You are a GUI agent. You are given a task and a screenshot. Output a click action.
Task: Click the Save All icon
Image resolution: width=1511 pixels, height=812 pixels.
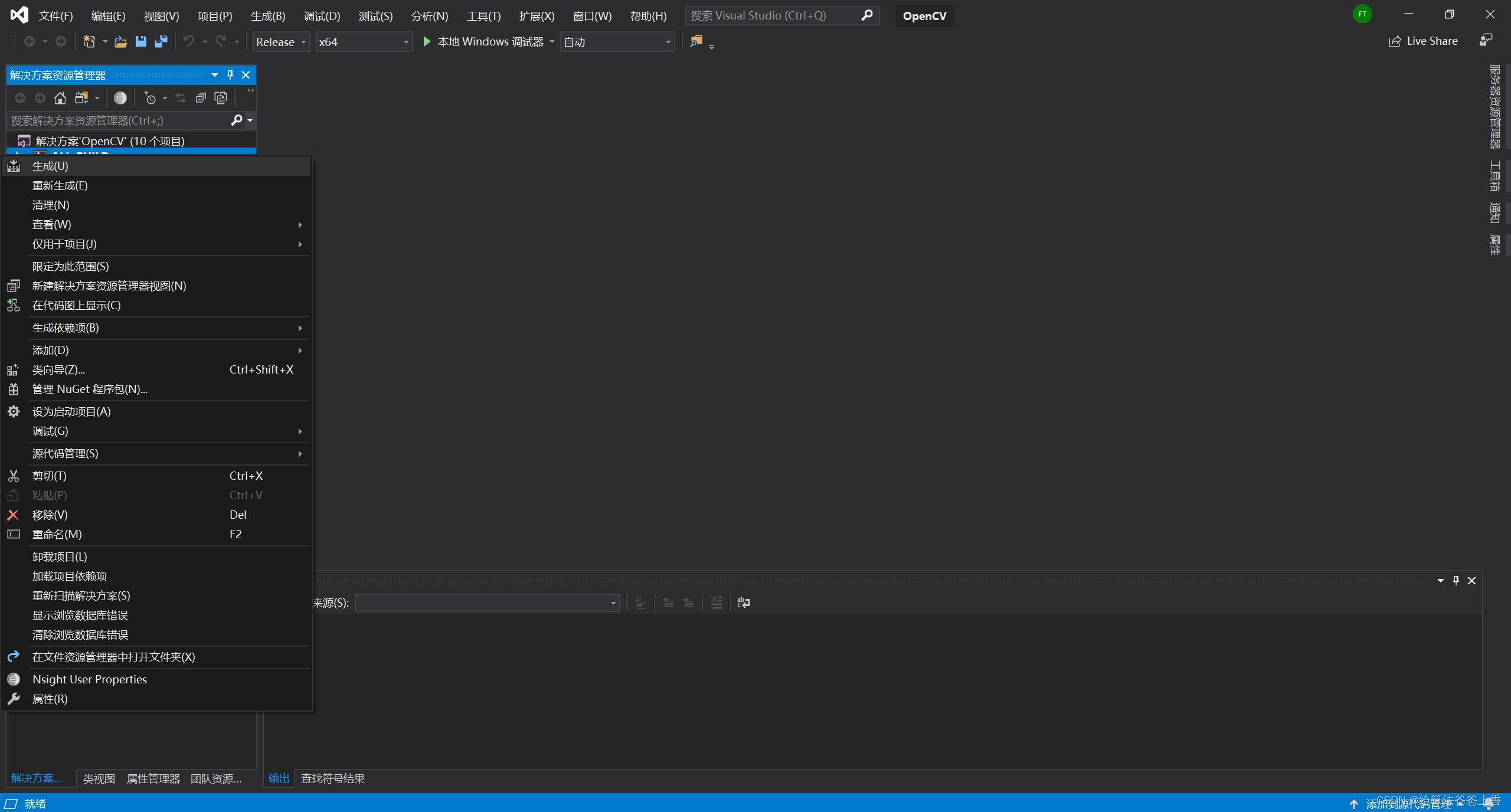pyautogui.click(x=161, y=42)
